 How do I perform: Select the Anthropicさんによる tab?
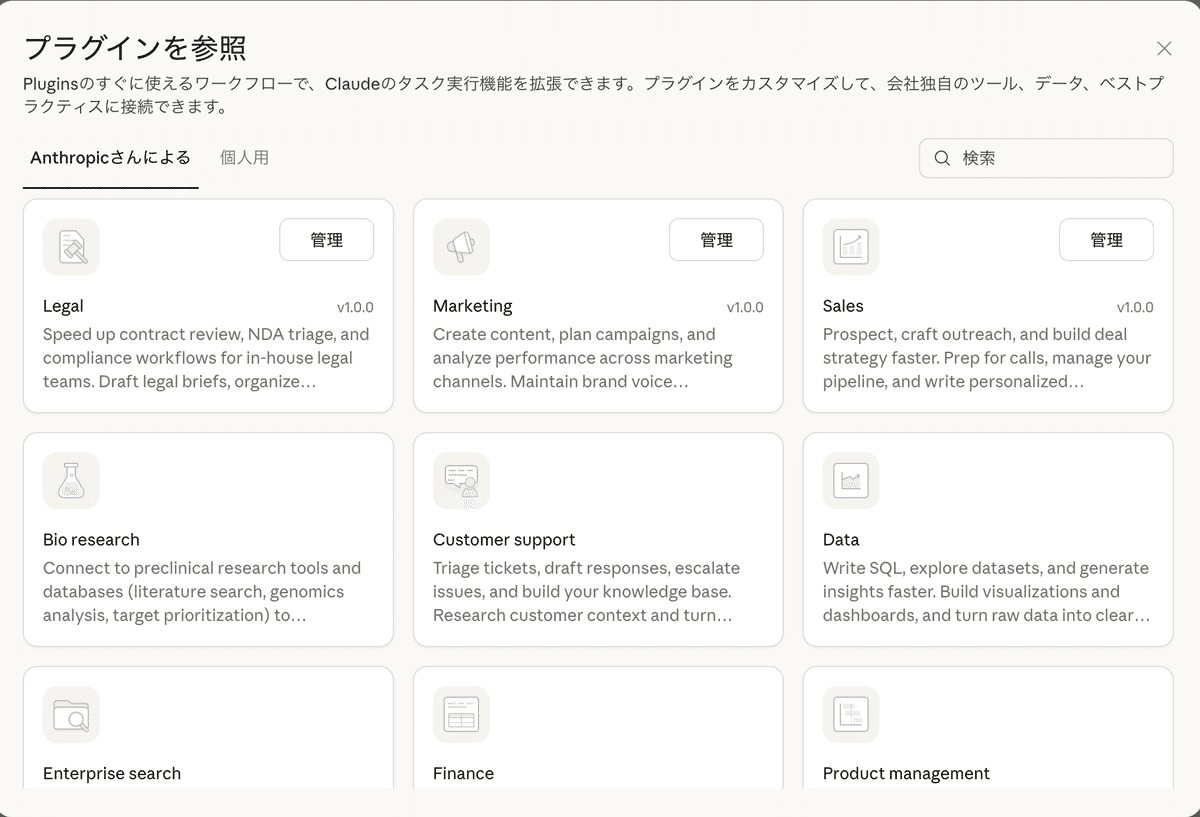click(110, 158)
